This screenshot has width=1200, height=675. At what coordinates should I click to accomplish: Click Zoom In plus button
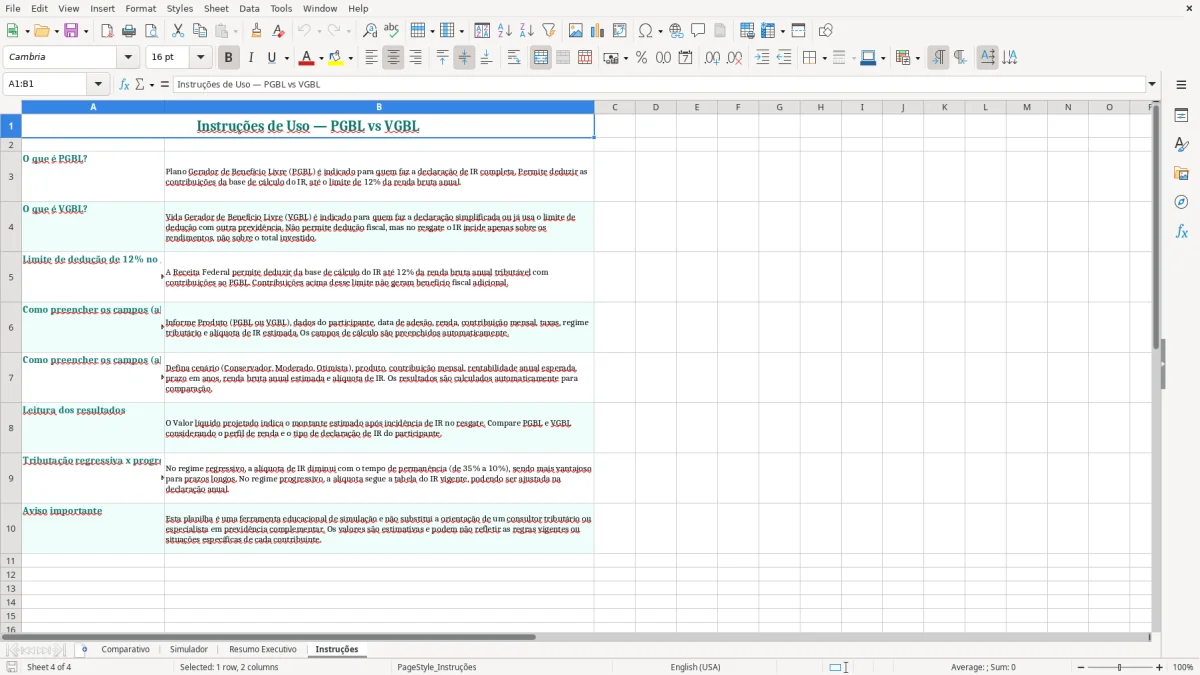pyautogui.click(x=1160, y=667)
